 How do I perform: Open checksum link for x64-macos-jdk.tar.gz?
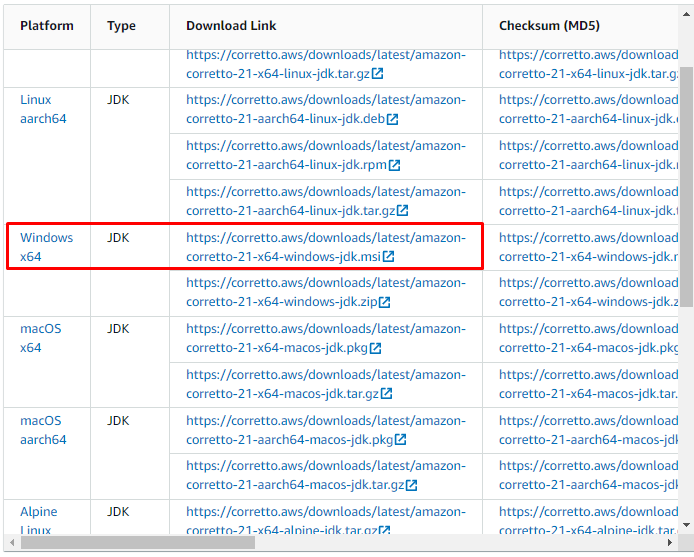pos(588,384)
